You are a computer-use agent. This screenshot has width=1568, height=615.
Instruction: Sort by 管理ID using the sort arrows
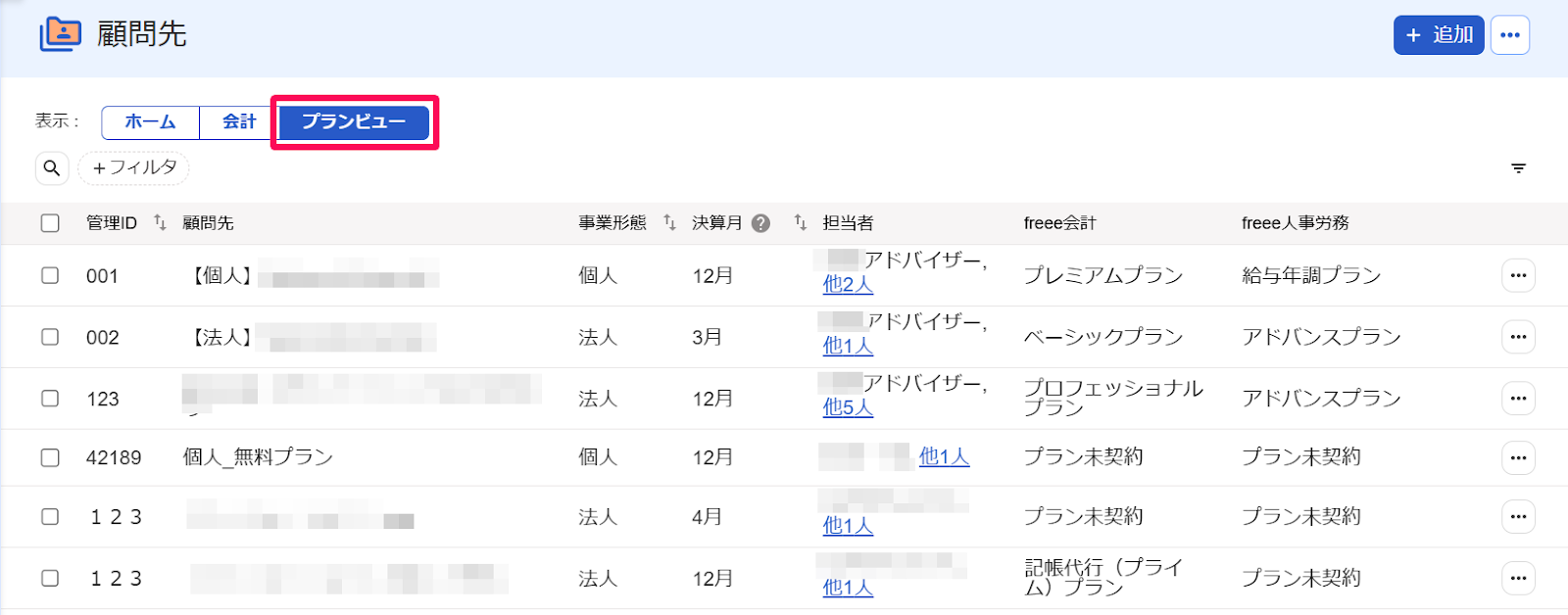tap(161, 223)
